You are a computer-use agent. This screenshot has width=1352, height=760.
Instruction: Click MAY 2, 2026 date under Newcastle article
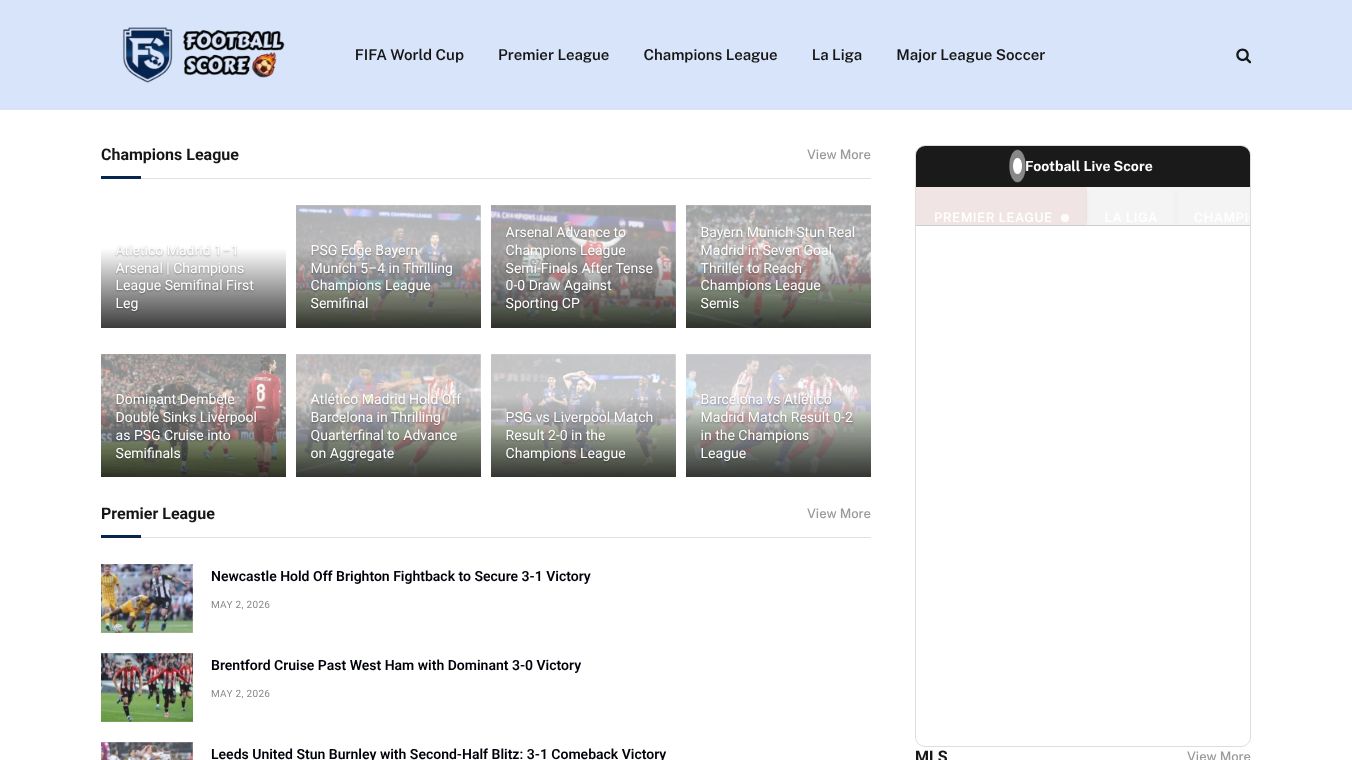pyautogui.click(x=240, y=604)
